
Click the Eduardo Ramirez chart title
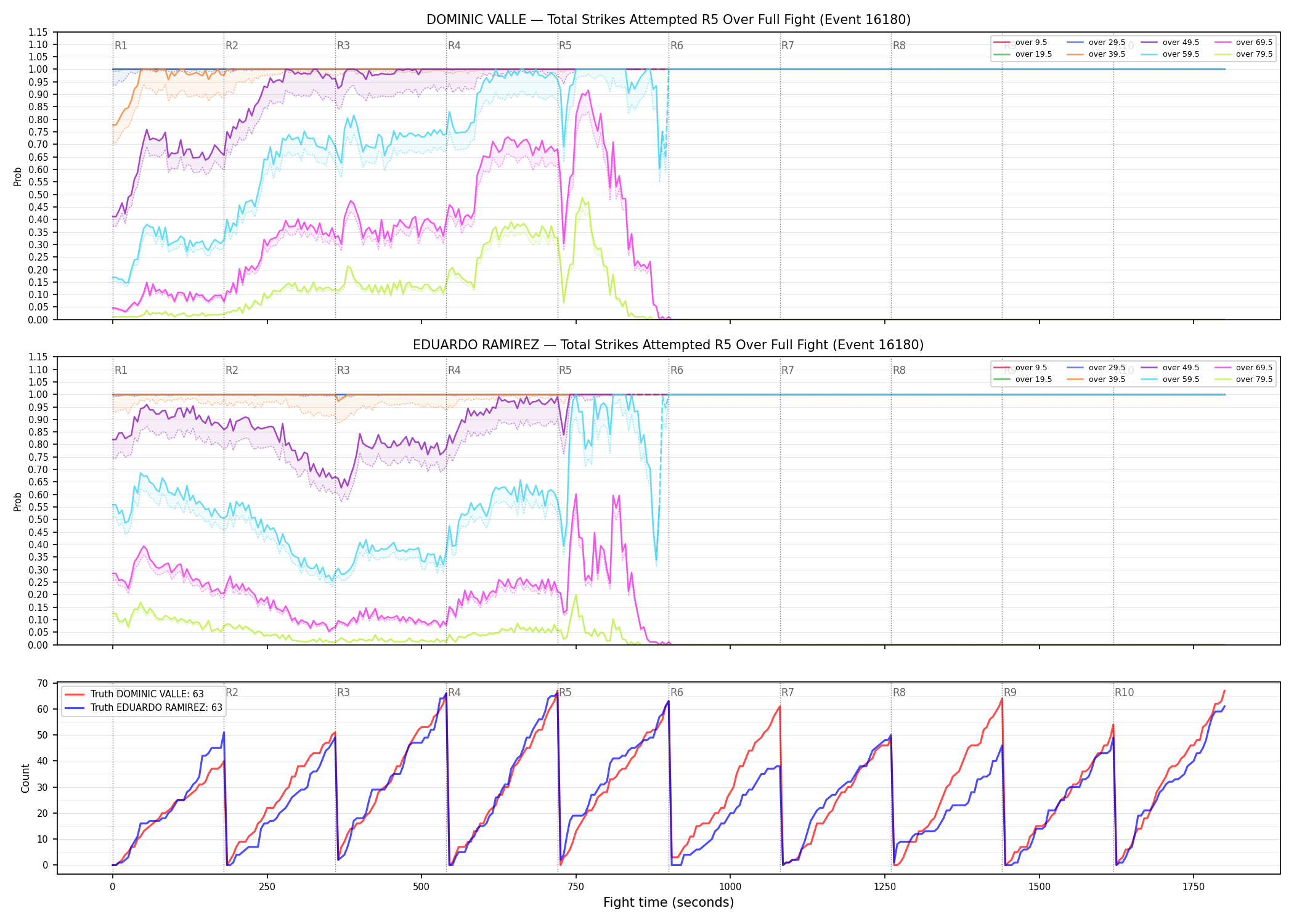(x=669, y=345)
